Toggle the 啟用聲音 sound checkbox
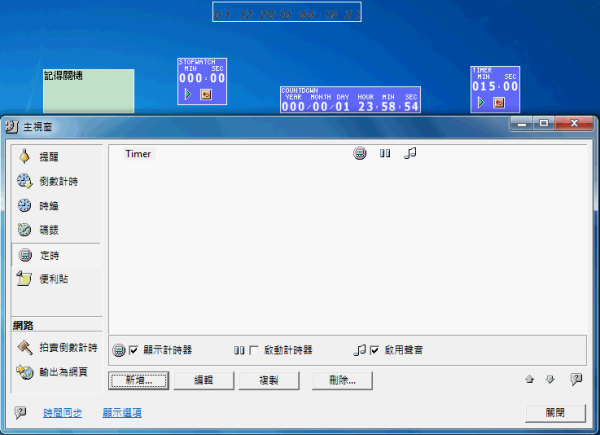 [x=375, y=350]
